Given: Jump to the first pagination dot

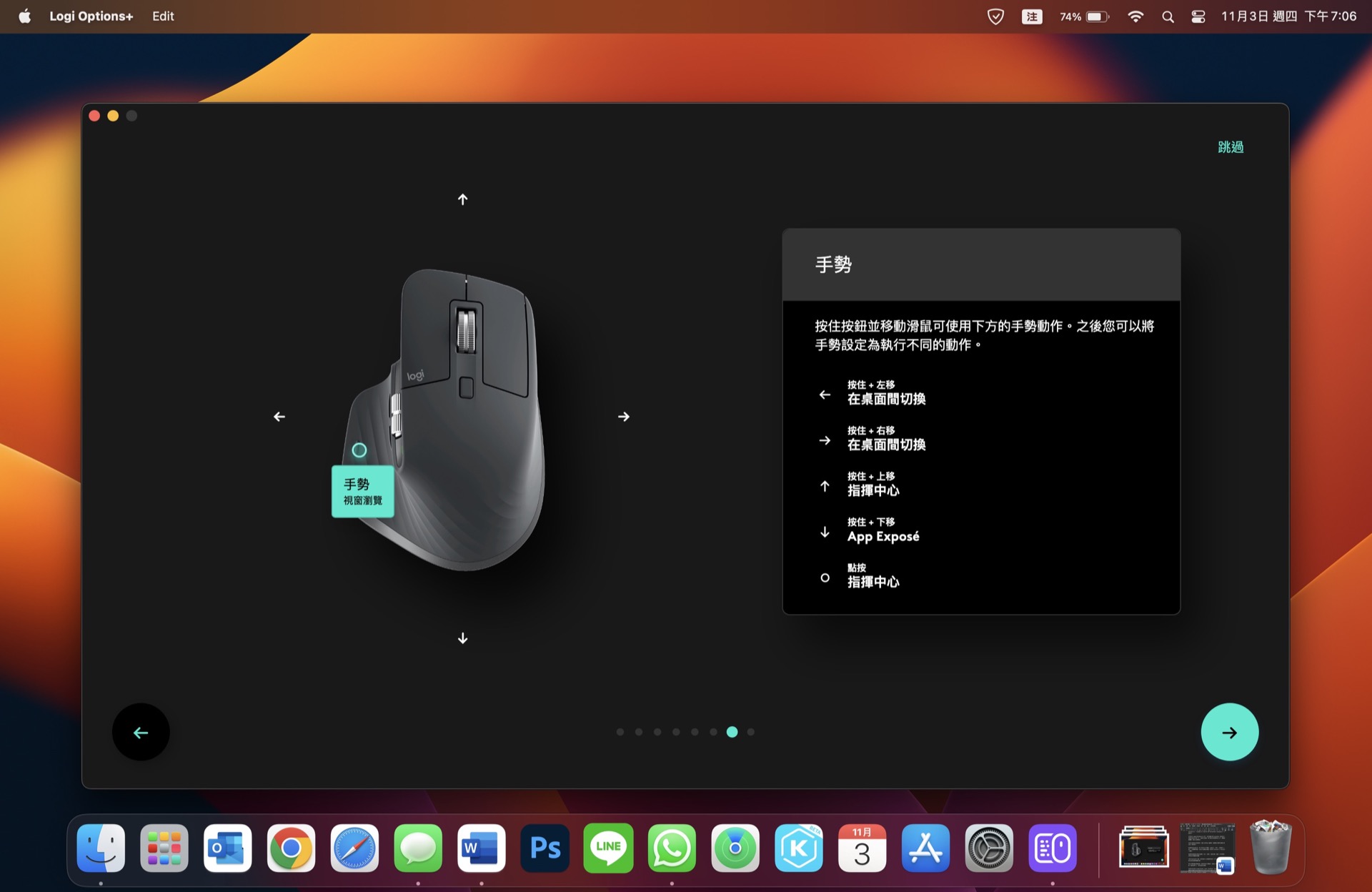Looking at the screenshot, I should pos(620,732).
